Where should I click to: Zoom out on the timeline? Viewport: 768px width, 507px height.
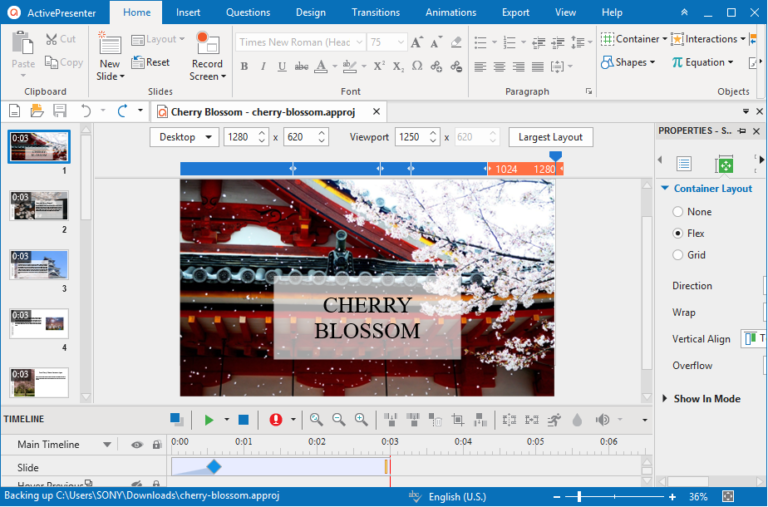338,419
